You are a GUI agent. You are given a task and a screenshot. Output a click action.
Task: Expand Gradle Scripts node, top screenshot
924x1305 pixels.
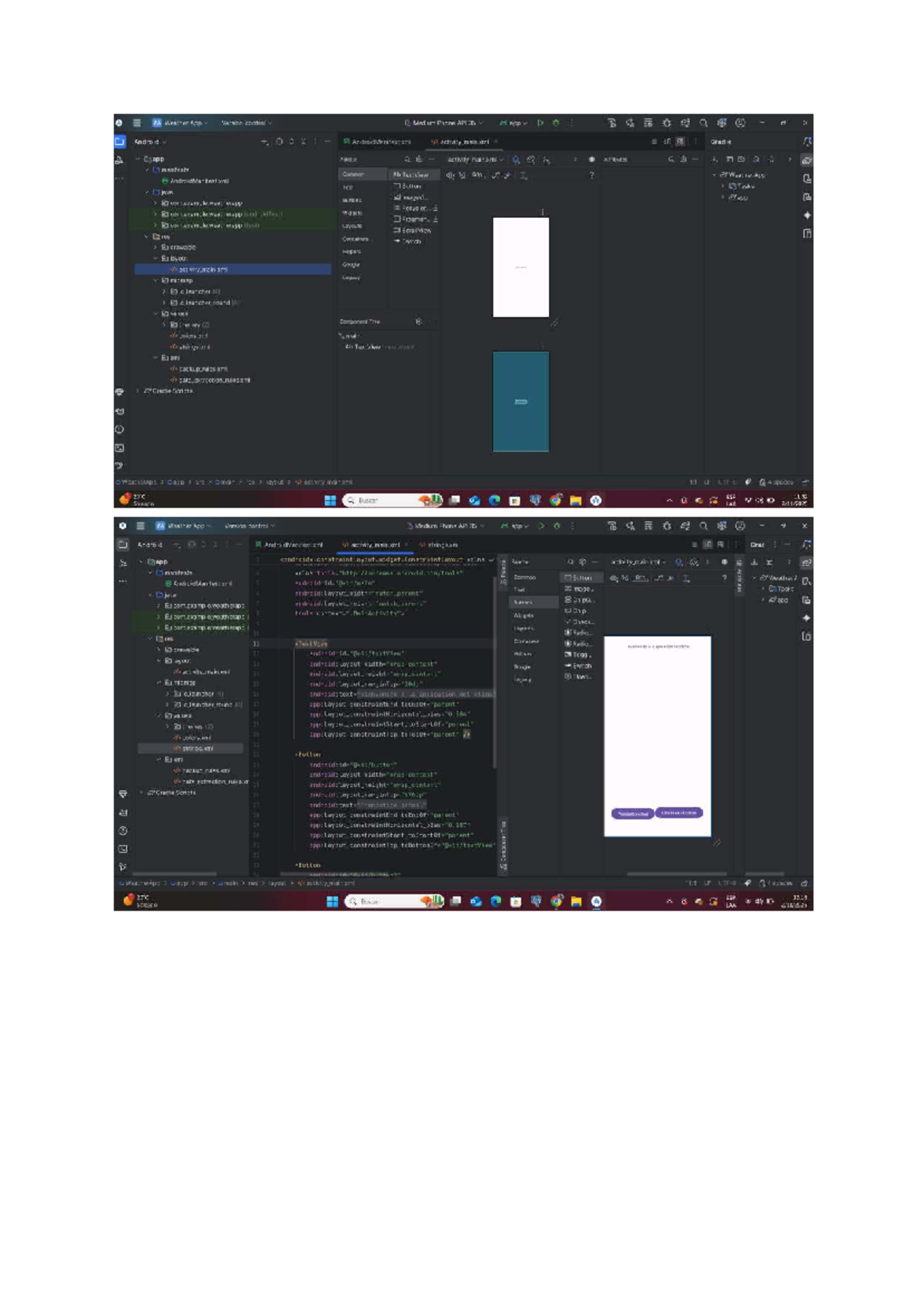(139, 391)
